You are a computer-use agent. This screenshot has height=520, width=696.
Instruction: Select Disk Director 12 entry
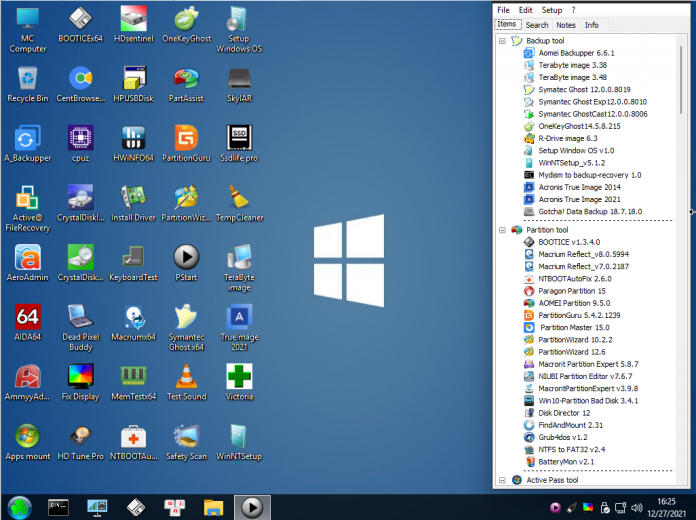(564, 413)
